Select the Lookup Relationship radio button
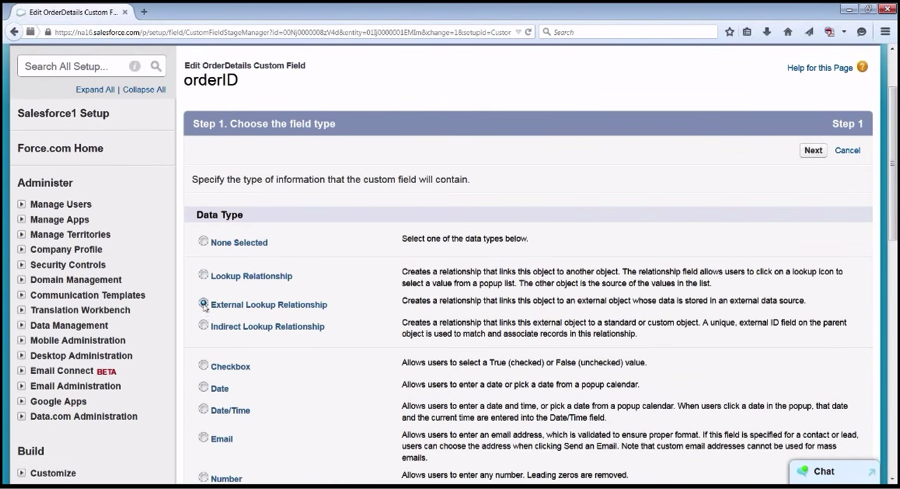The width and height of the screenshot is (900, 489). 203,274
